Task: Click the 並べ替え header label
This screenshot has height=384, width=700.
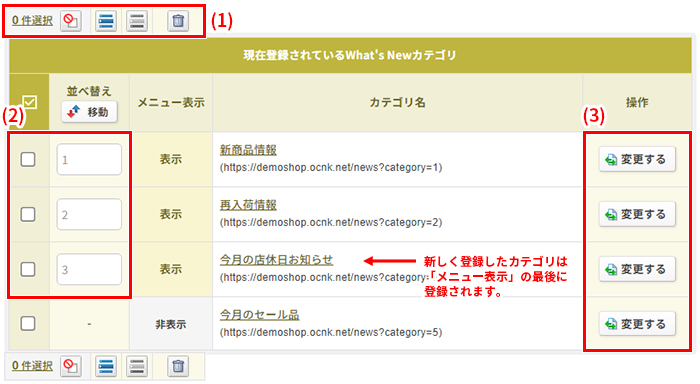Action: [89, 91]
